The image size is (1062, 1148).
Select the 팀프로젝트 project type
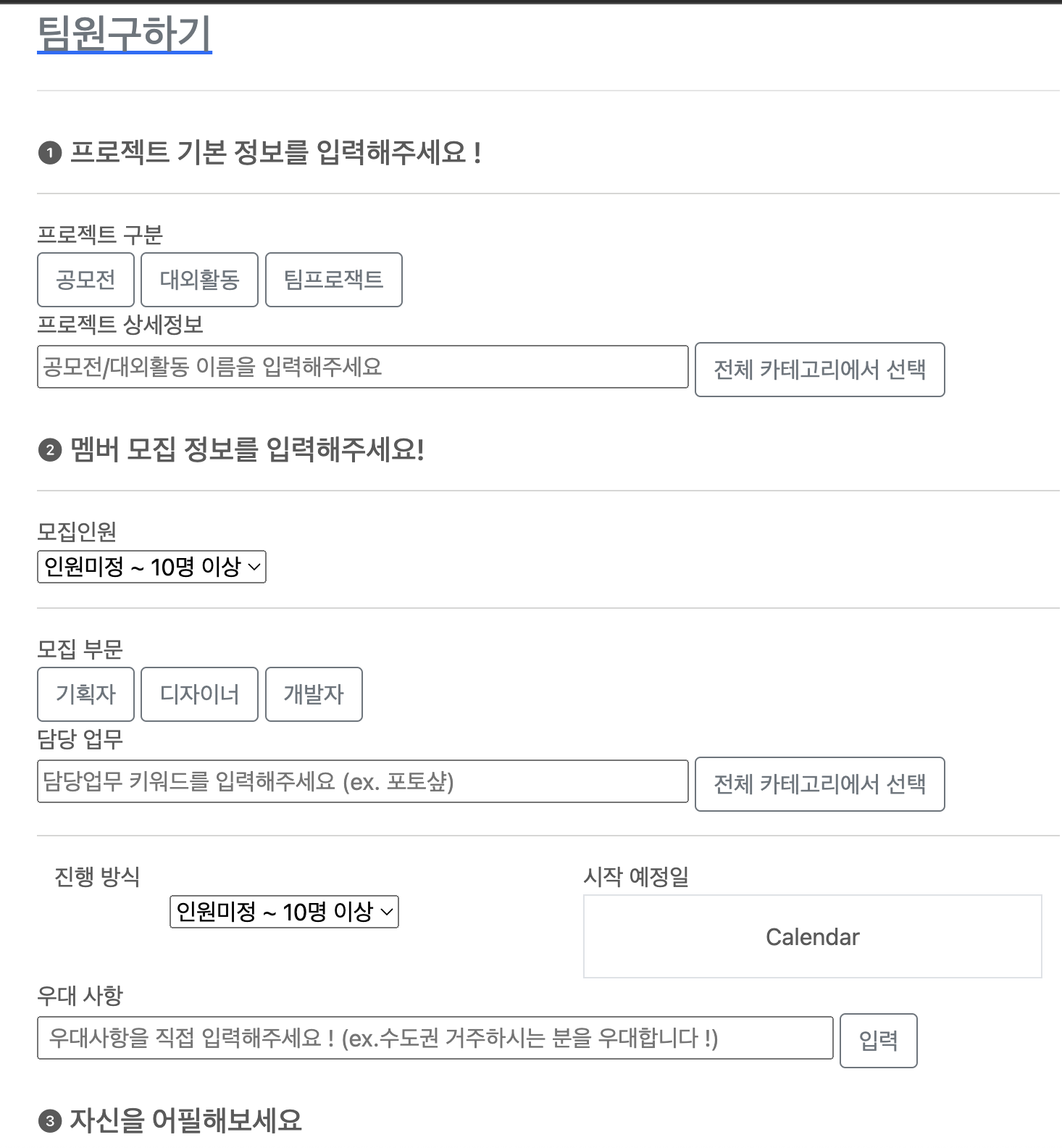333,280
